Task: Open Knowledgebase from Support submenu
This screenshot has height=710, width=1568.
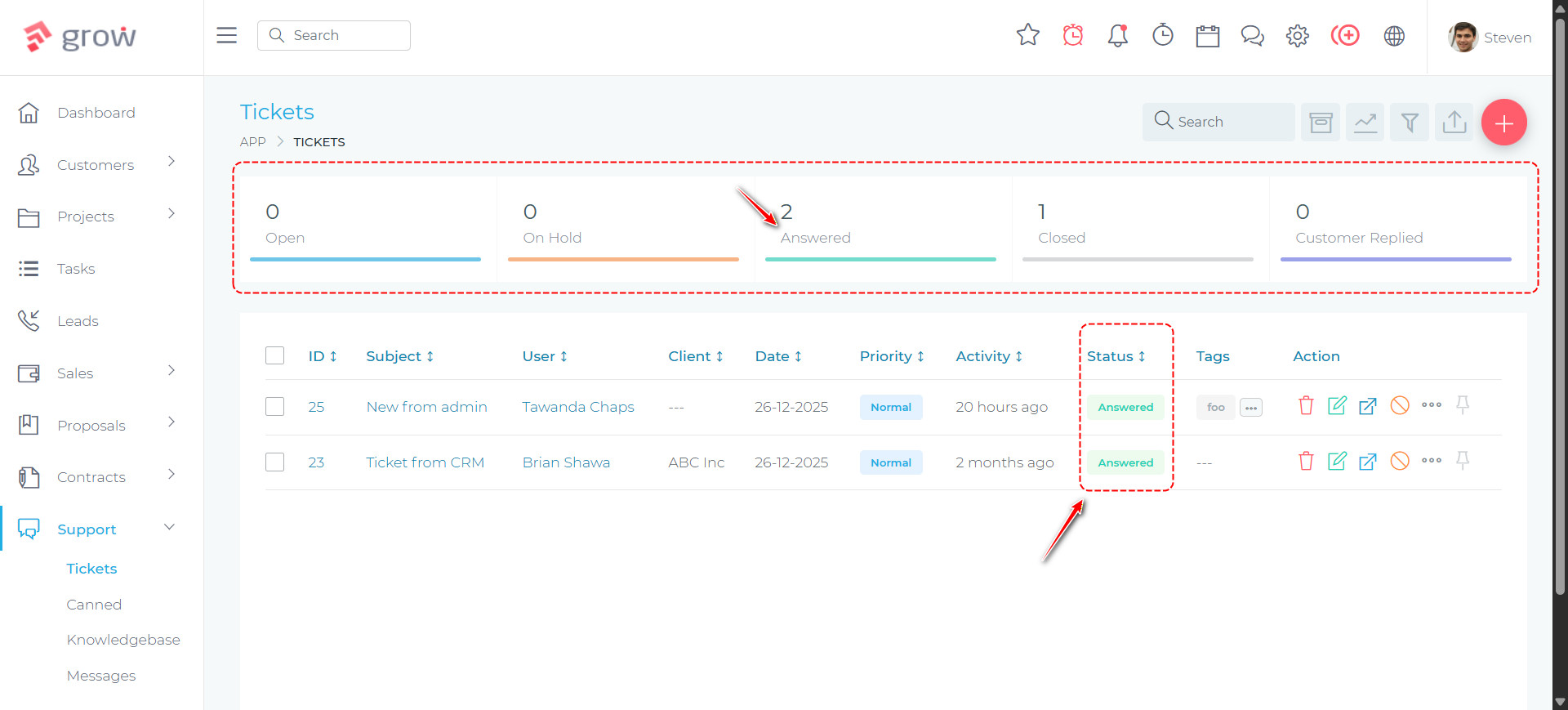Action: pyautogui.click(x=123, y=640)
